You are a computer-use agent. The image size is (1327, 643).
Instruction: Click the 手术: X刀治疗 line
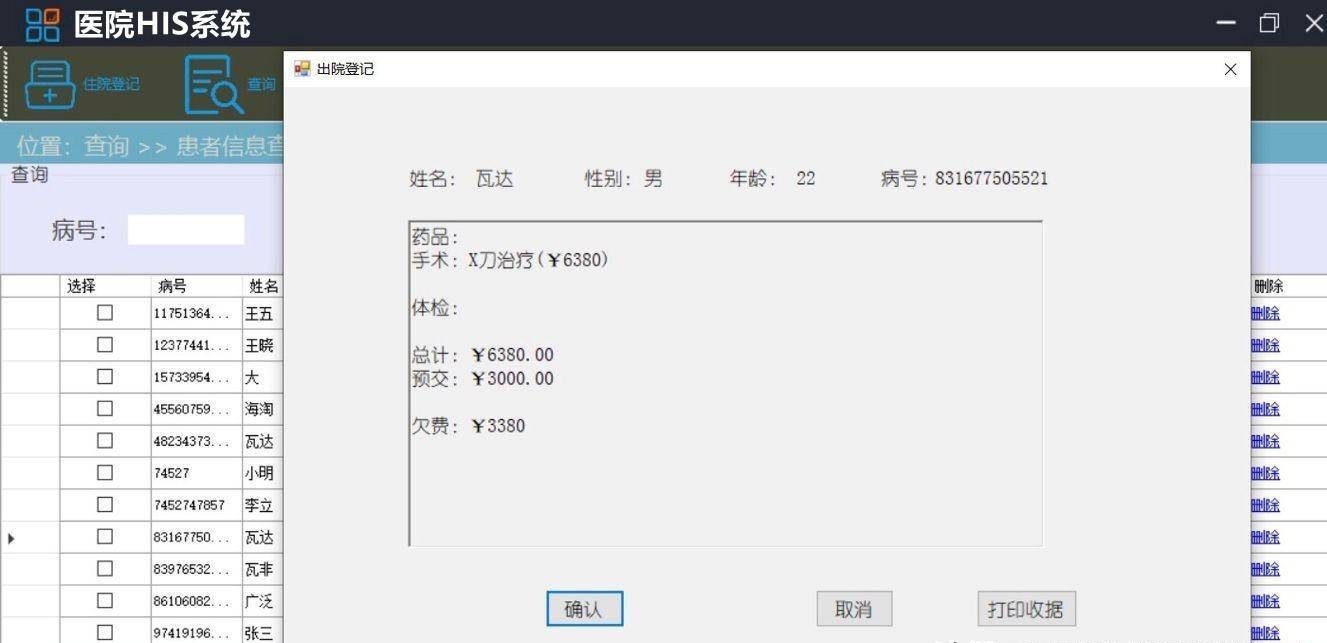510,260
